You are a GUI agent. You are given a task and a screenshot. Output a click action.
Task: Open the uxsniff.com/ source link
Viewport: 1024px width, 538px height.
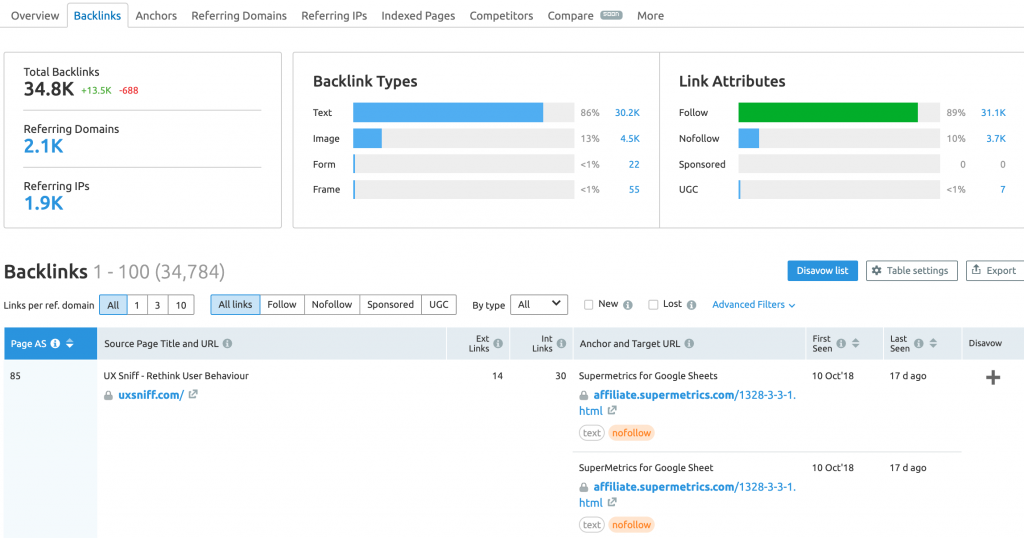151,395
